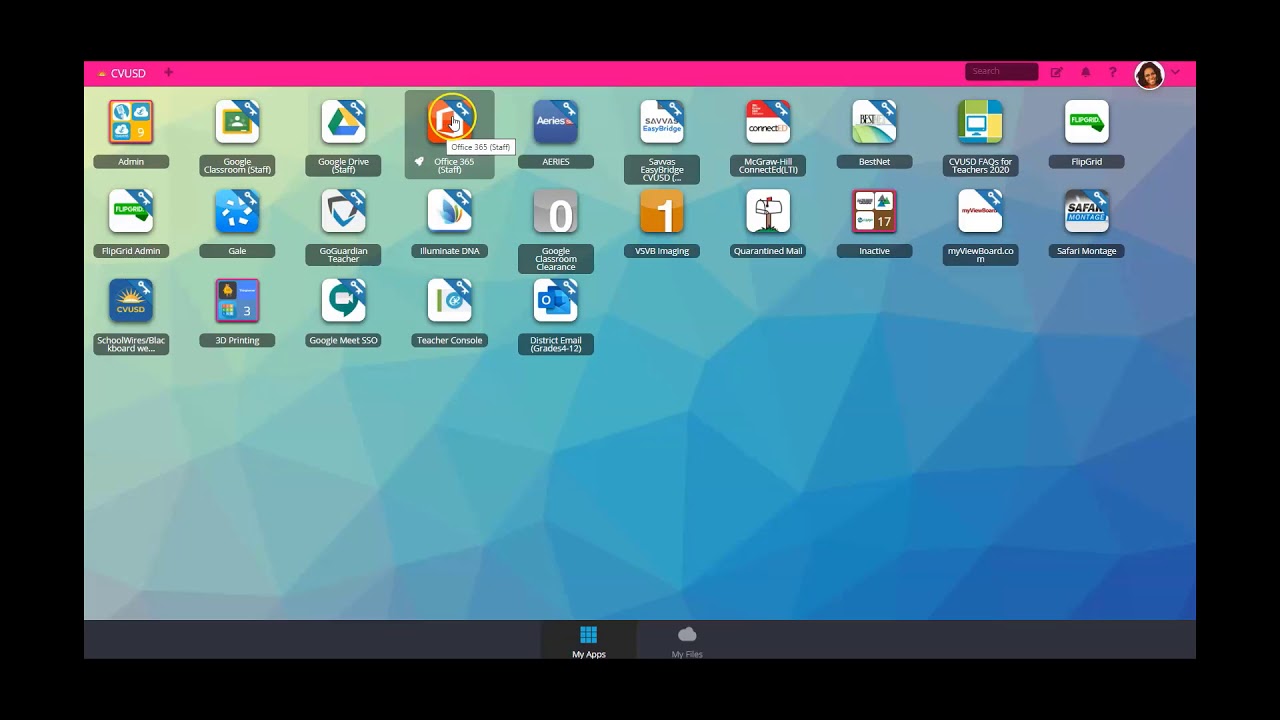Click the "BestNet" label text

874,162
